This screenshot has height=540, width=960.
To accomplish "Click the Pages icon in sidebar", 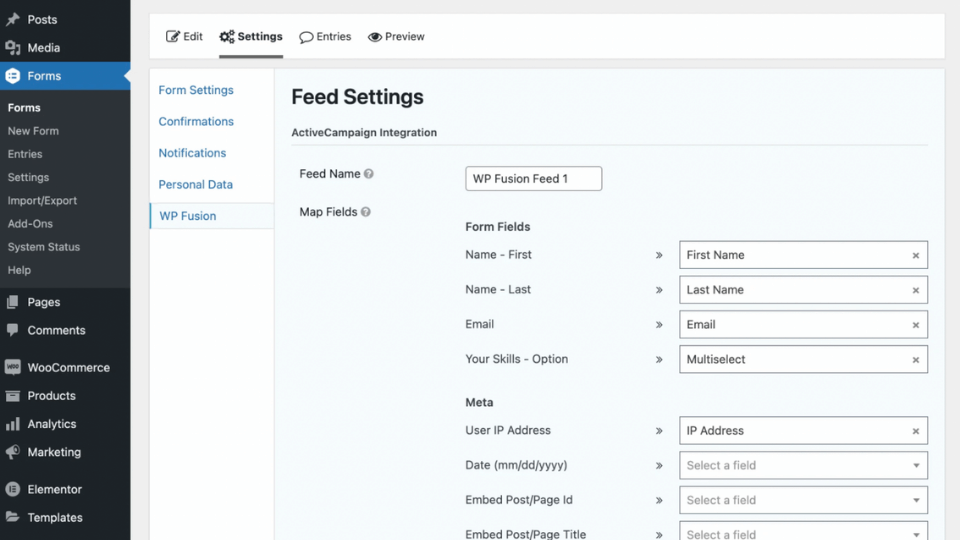I will pyautogui.click(x=12, y=302).
